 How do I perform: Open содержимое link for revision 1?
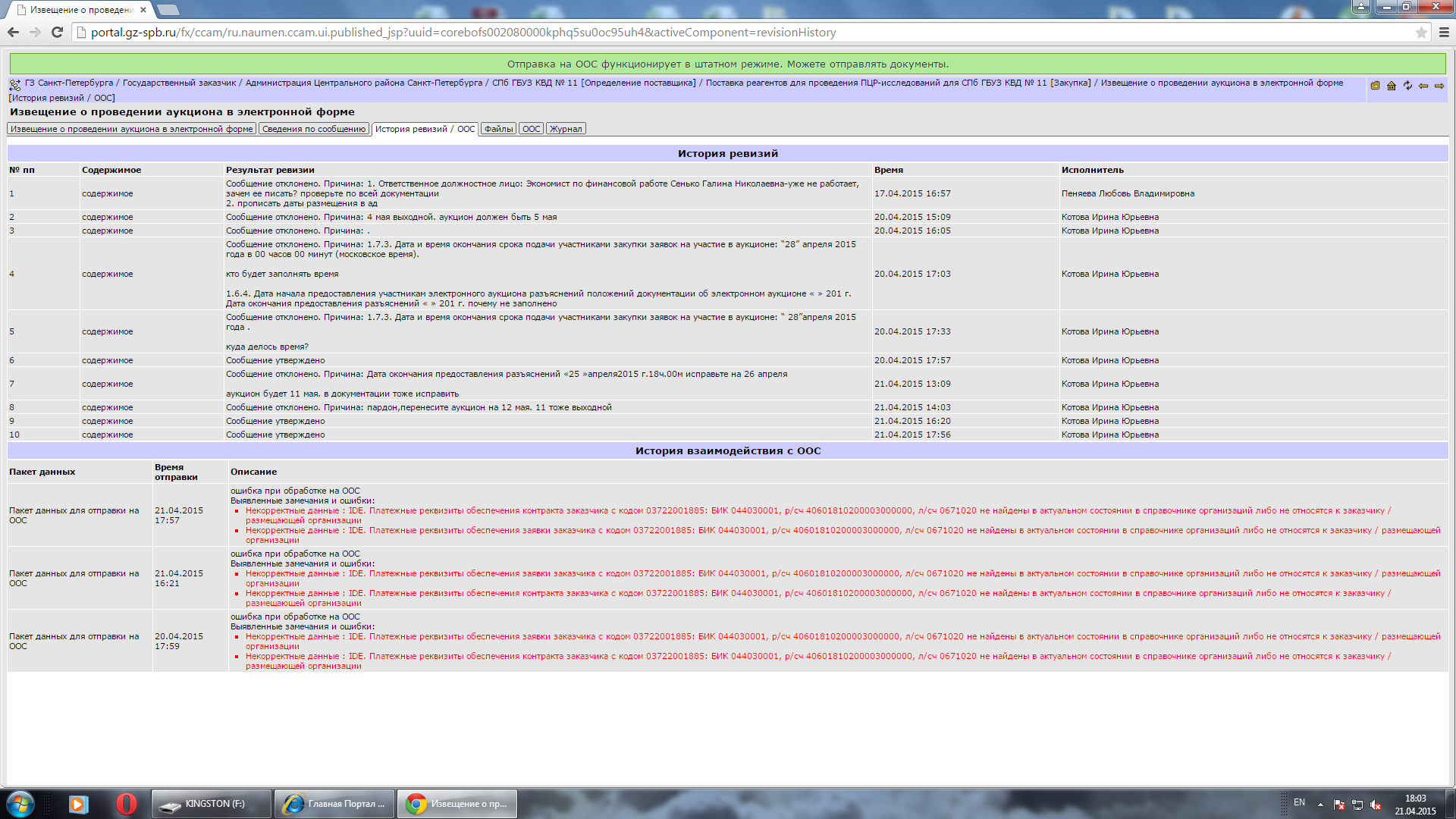(107, 194)
